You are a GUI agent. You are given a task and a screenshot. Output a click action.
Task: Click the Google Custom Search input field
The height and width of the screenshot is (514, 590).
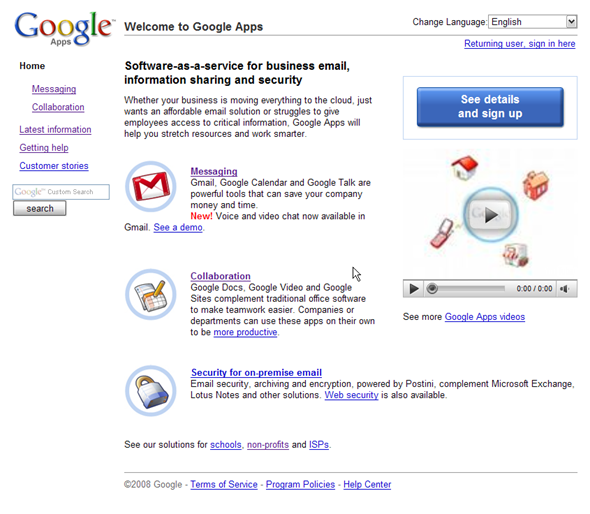[x=61, y=192]
